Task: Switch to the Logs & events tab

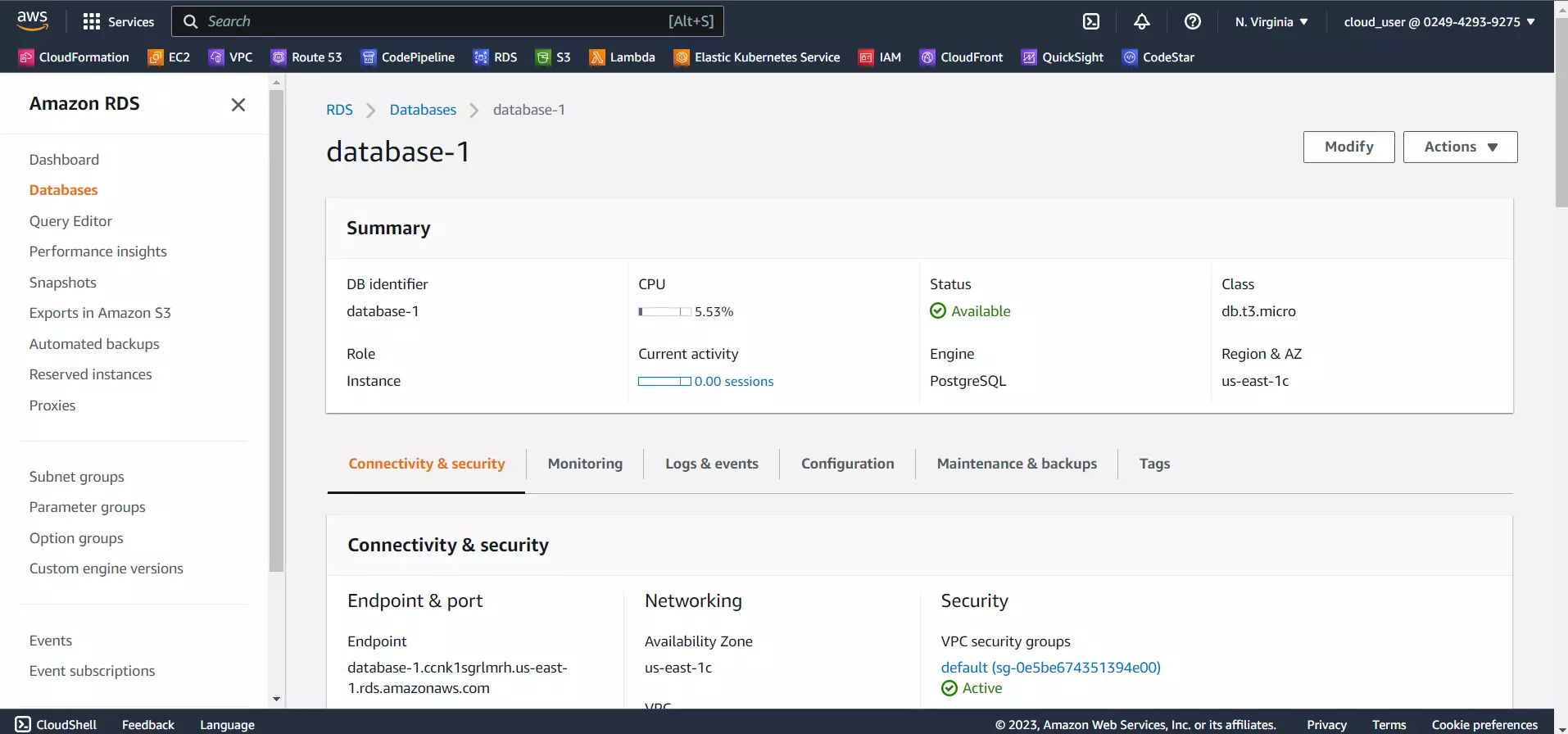Action: 712,464
